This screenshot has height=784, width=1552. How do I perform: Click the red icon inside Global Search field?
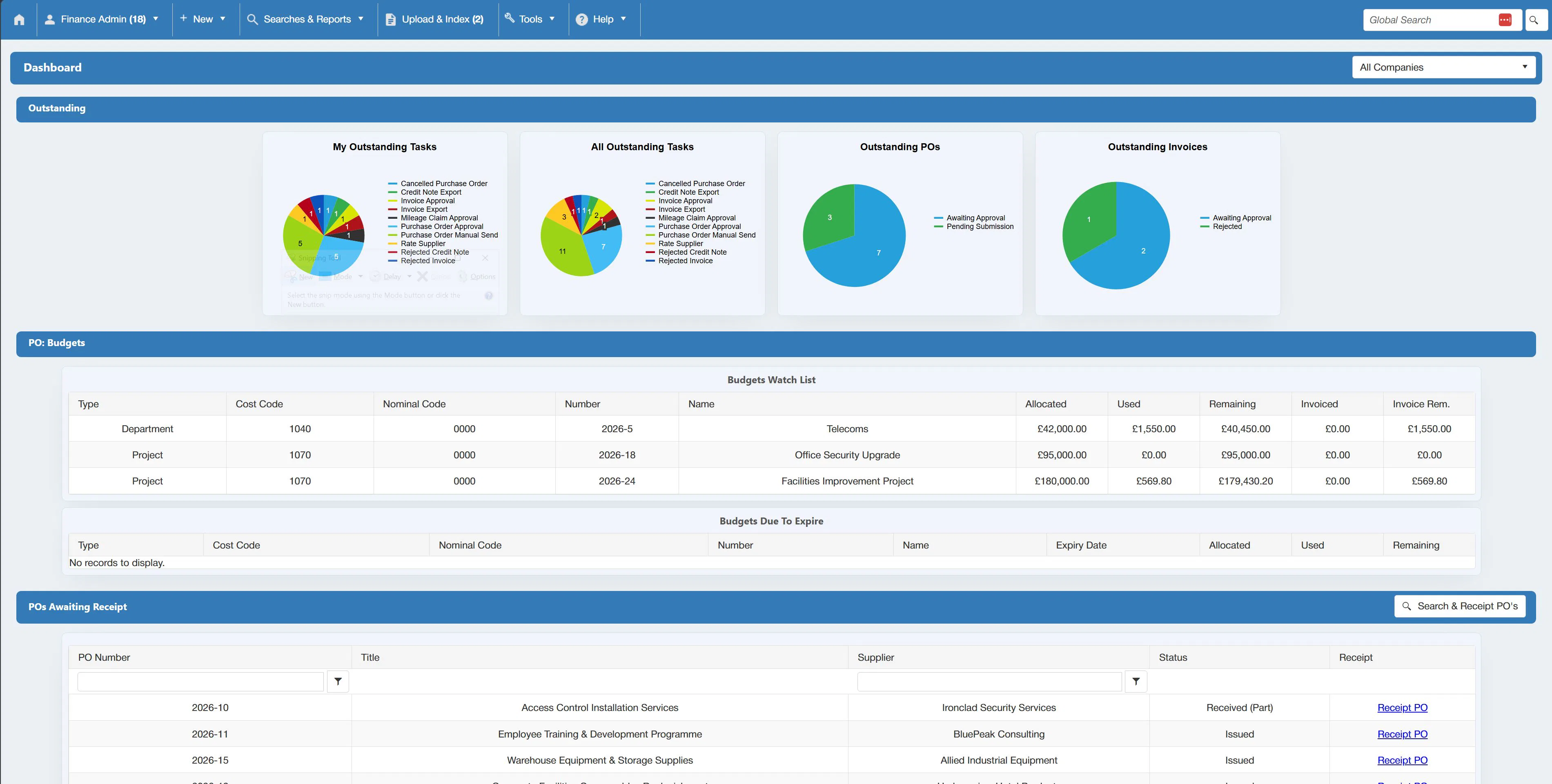click(1504, 20)
